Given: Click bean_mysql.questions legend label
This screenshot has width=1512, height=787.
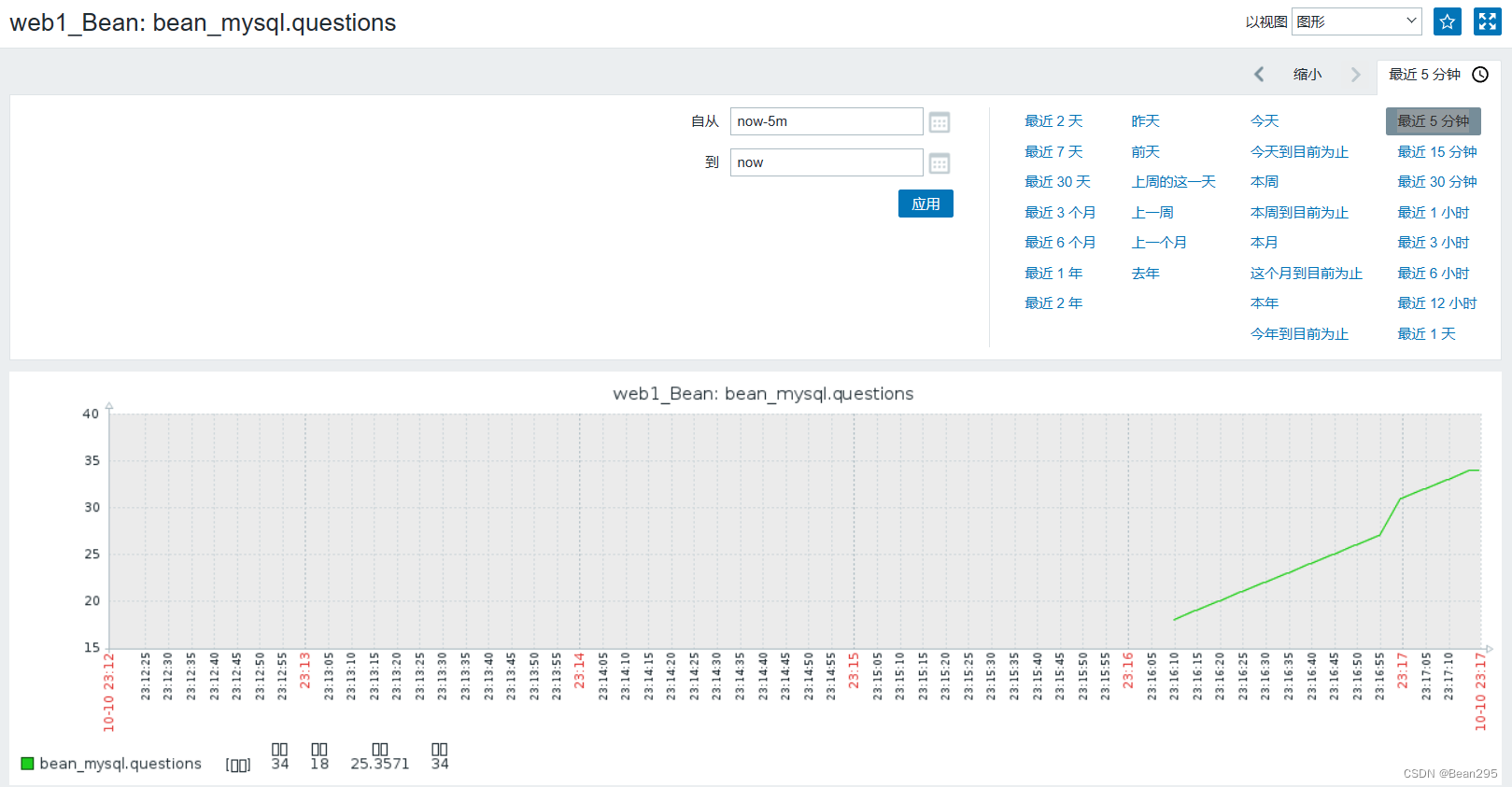Looking at the screenshot, I should point(120,764).
